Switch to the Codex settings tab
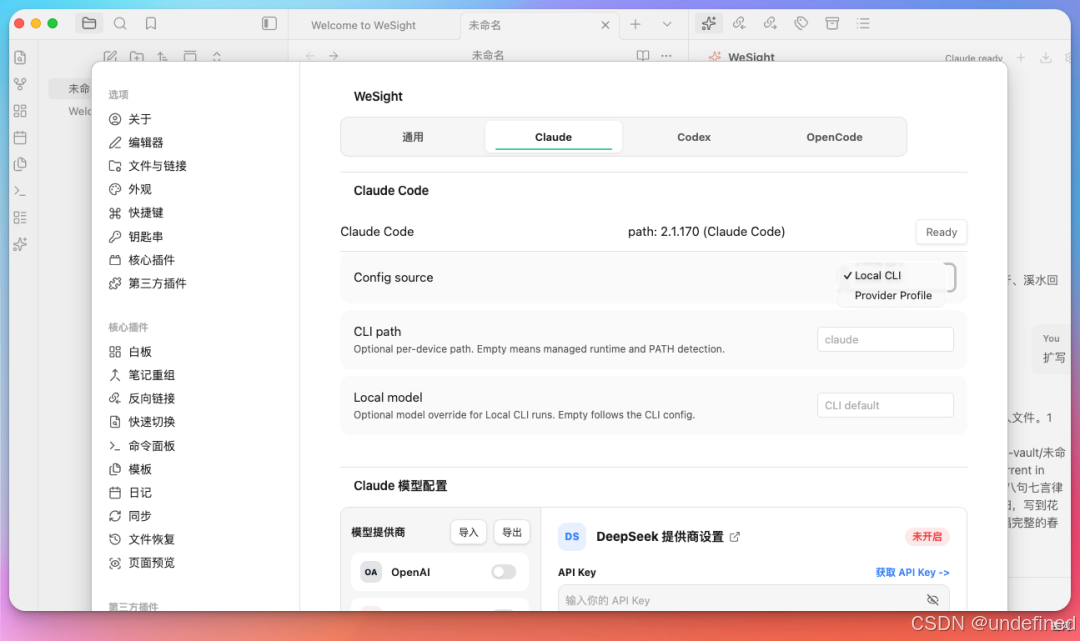 694,137
